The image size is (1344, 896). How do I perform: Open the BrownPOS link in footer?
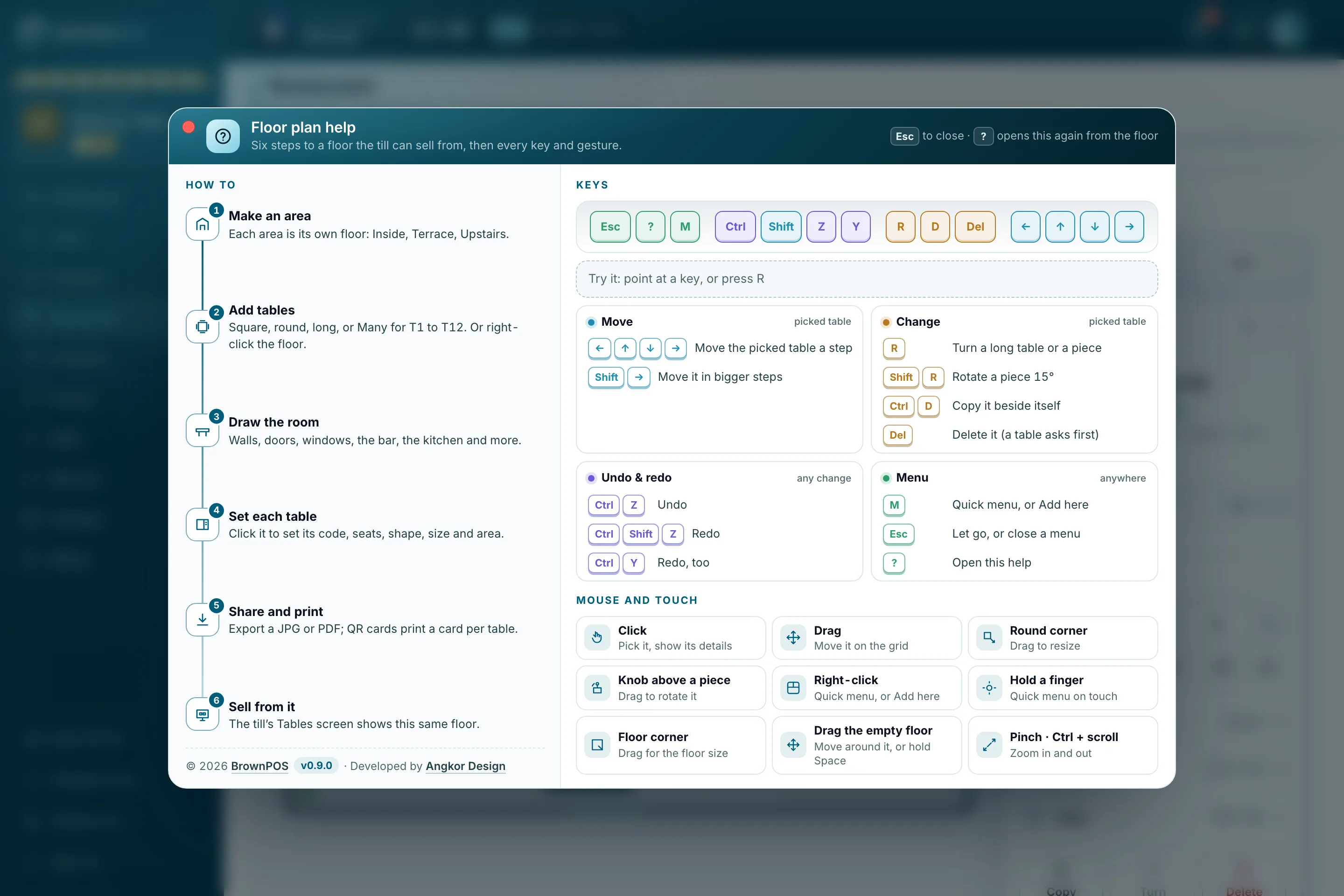(x=259, y=766)
